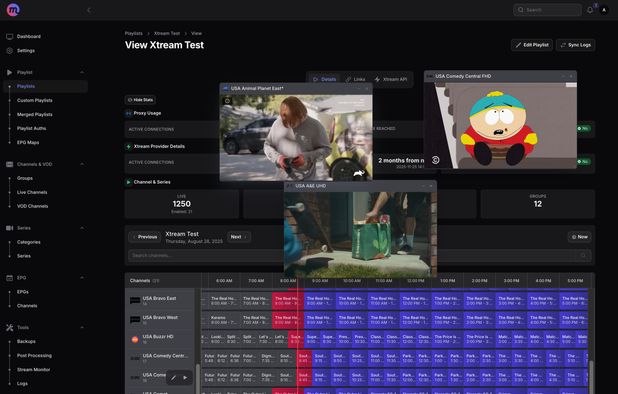This screenshot has width=618, height=394.
Task: Open EPGs in the sidebar
Action: click(22, 292)
